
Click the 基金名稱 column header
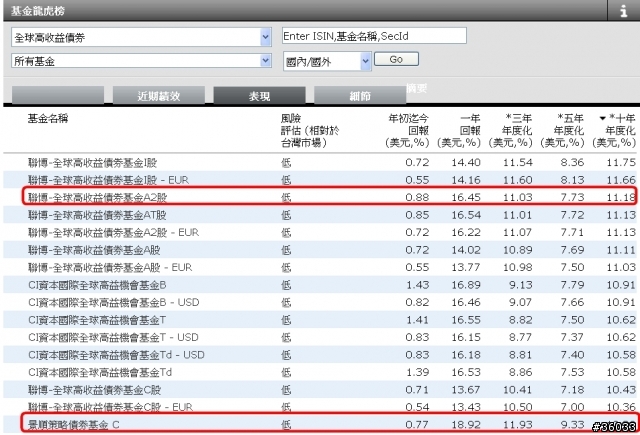pyautogui.click(x=48, y=119)
